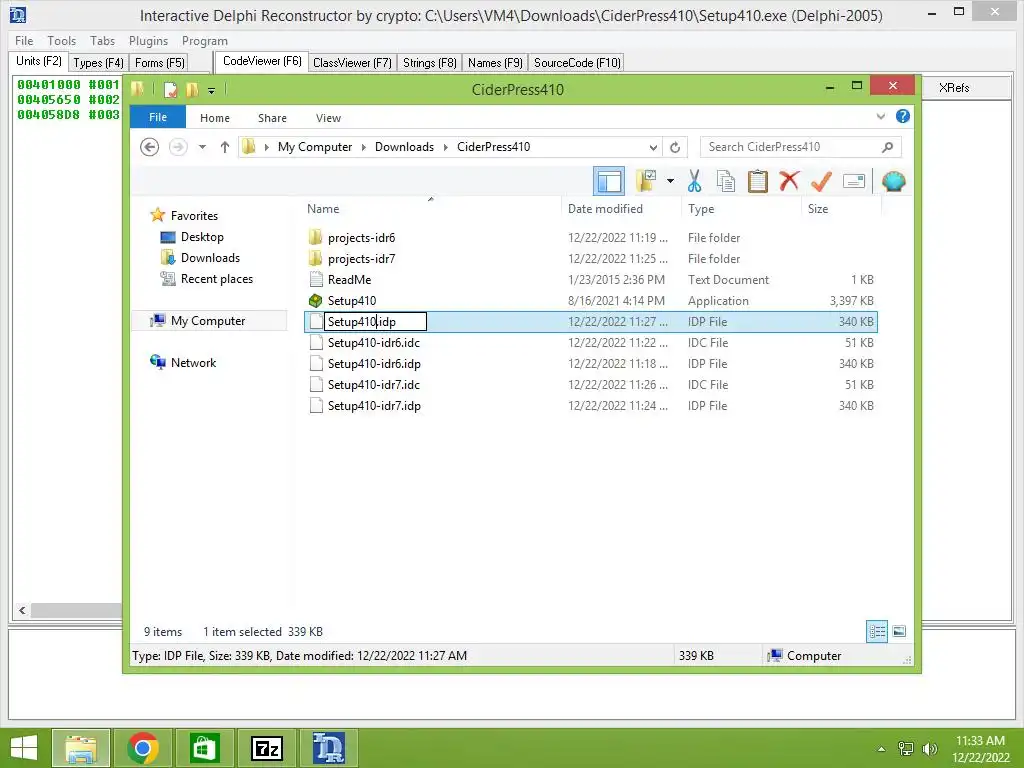Click the Paste clipboard icon
The image size is (1024, 768).
(758, 181)
